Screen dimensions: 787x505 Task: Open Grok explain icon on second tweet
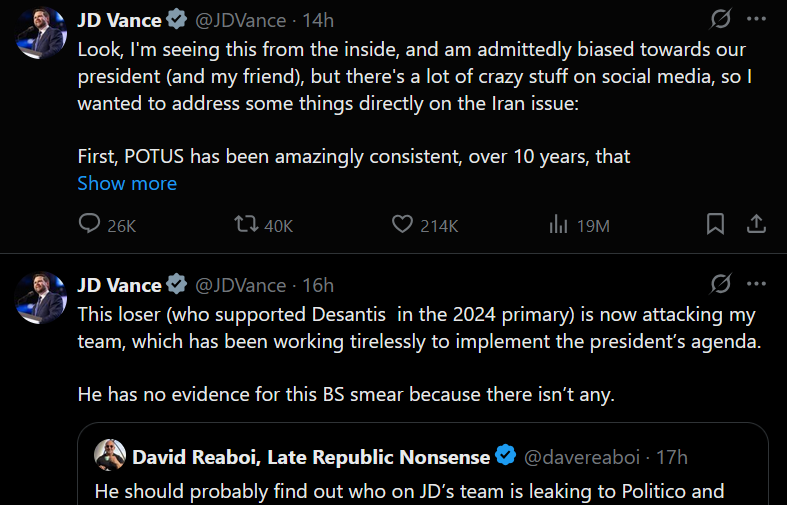pyautogui.click(x=721, y=284)
